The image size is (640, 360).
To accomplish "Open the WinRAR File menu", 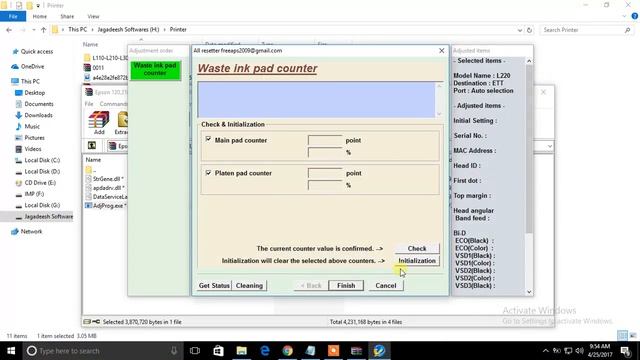I will 89,104.
